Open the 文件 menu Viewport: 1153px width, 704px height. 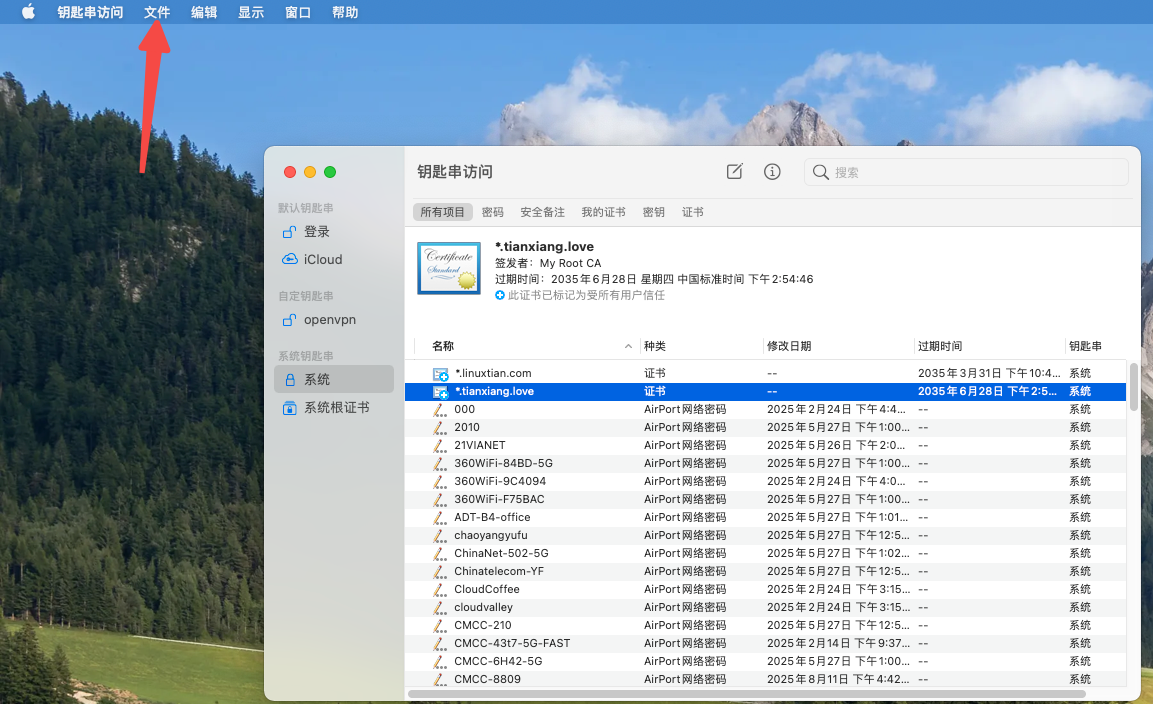click(x=157, y=12)
